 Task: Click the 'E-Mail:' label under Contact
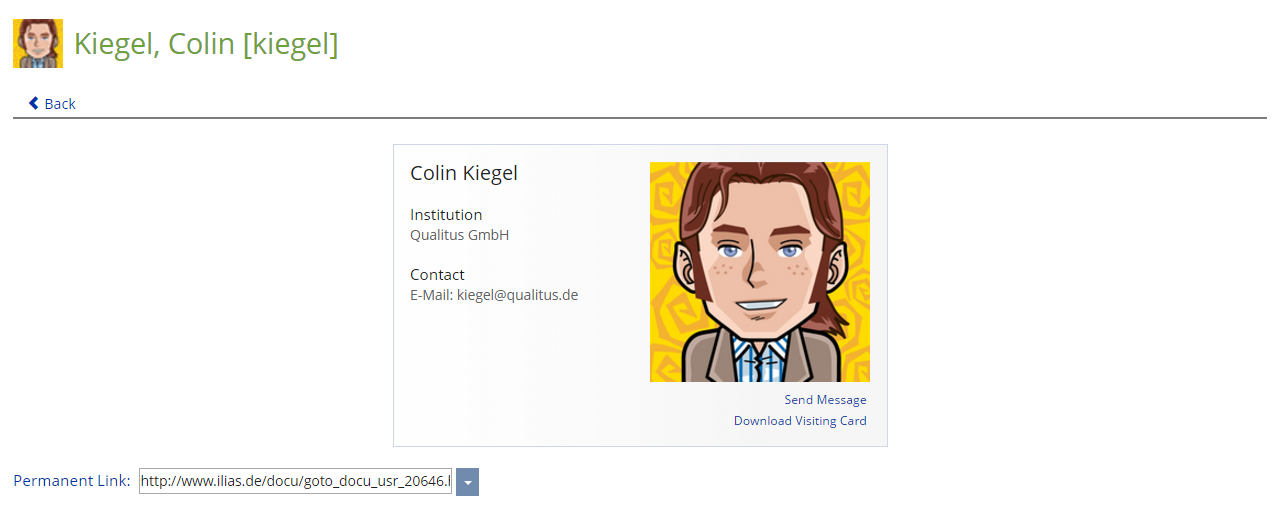[431, 295]
